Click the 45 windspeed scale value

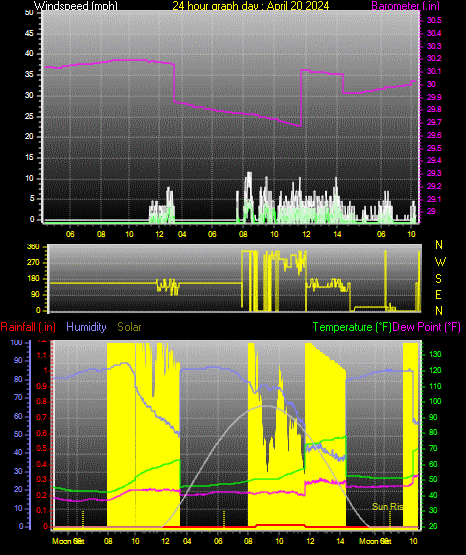[x=29, y=34]
